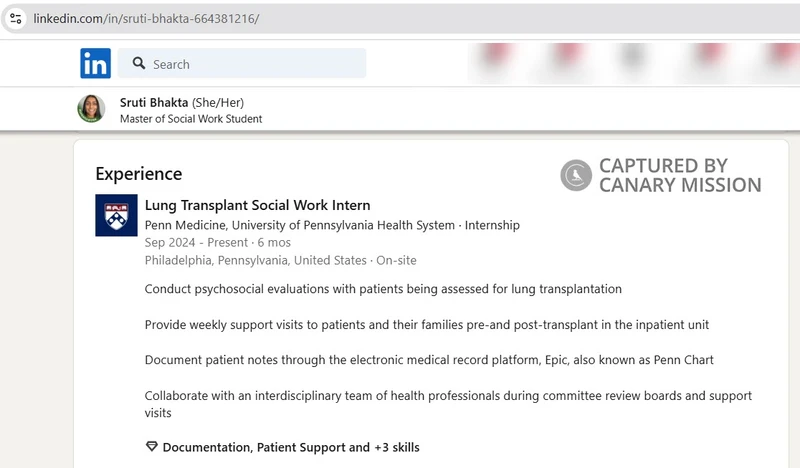Open the Penn Medicine company logo

[116, 215]
